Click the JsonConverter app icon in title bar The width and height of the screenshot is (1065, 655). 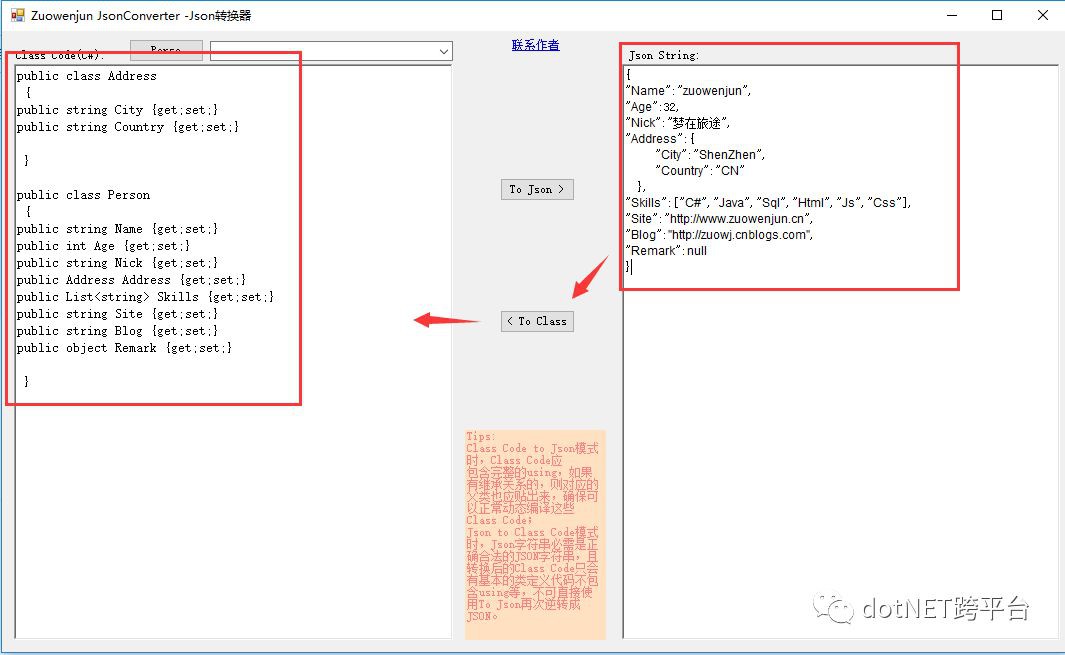(x=17, y=15)
